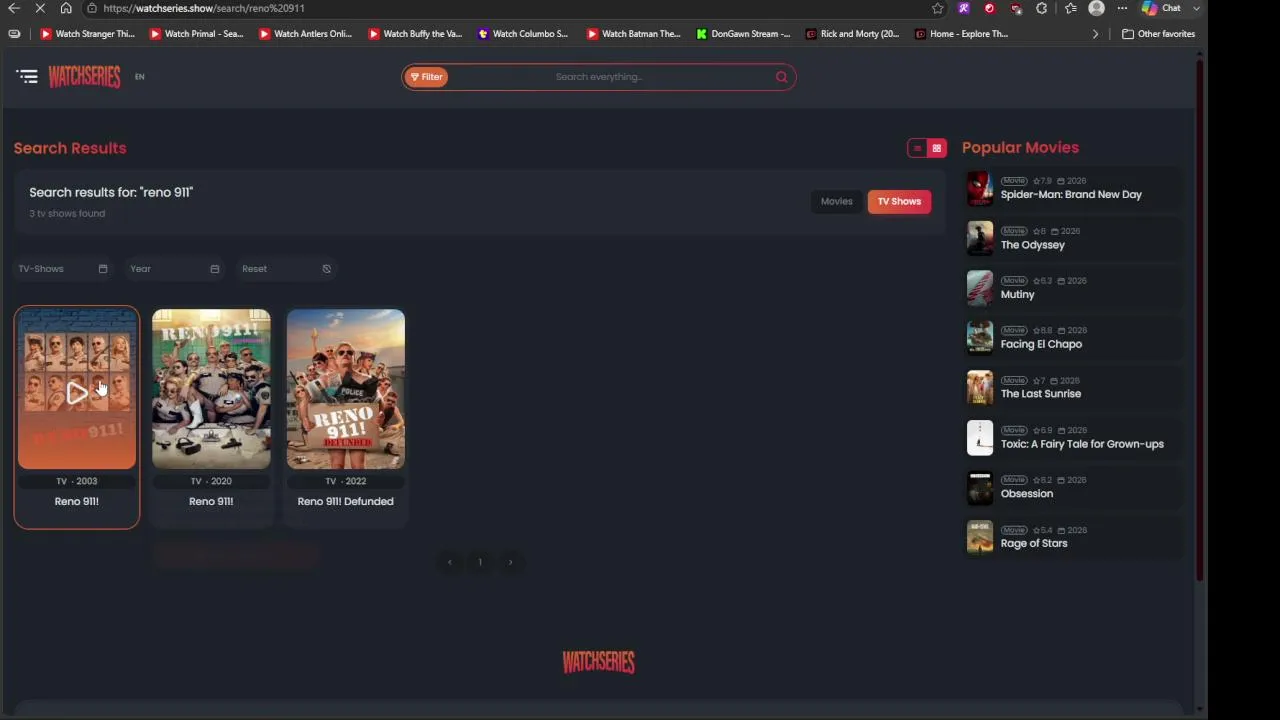Open Copilot Chat

(x=1161, y=8)
